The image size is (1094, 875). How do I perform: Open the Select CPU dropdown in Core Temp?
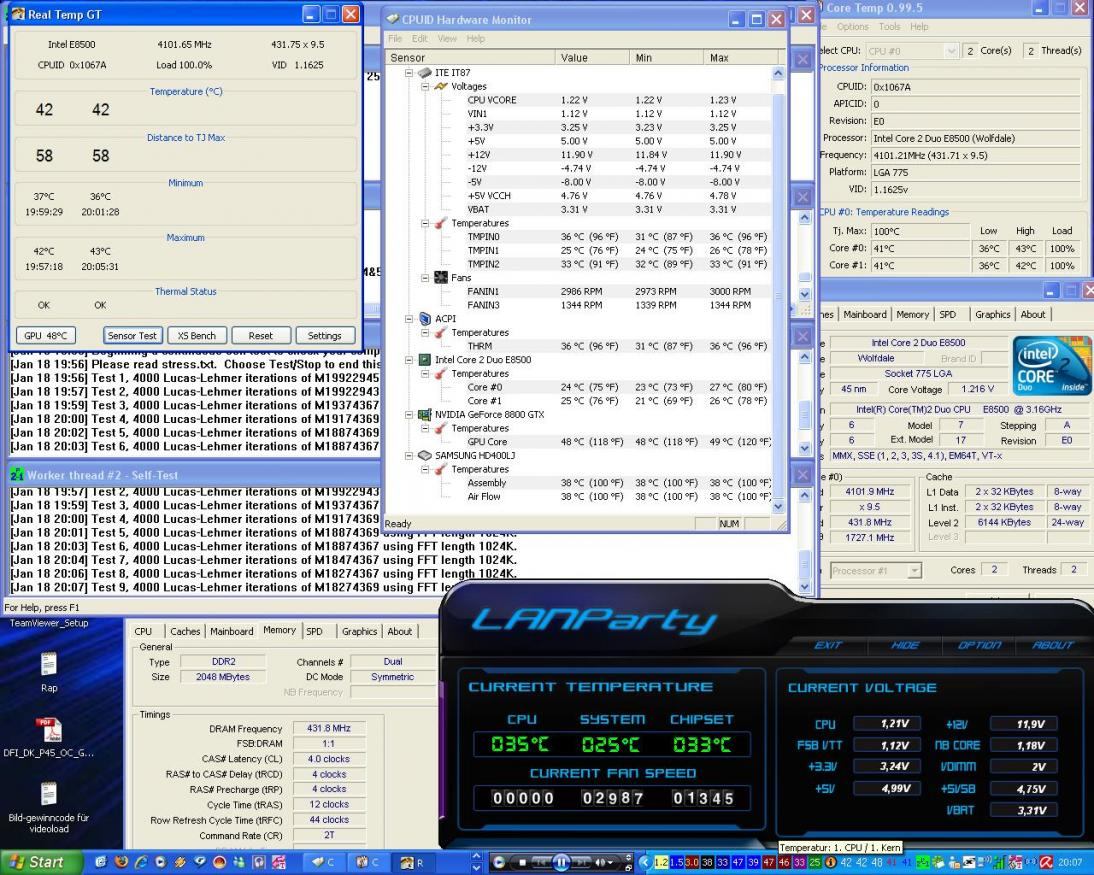(x=950, y=51)
